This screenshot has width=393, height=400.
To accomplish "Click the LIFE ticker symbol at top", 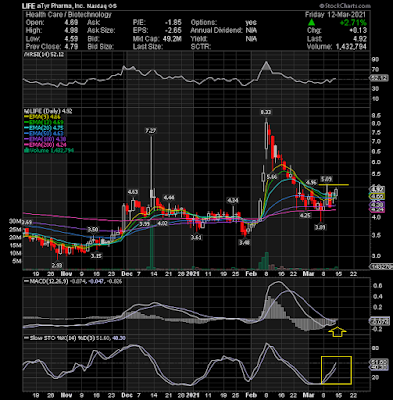I will [x=28, y=6].
